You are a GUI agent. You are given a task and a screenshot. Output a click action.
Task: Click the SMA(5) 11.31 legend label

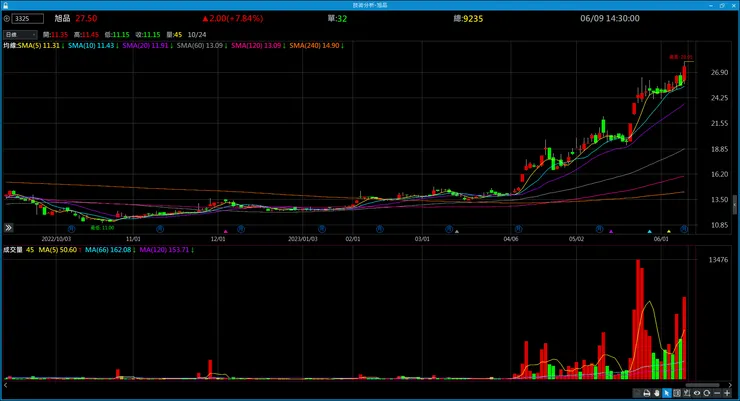[41, 46]
